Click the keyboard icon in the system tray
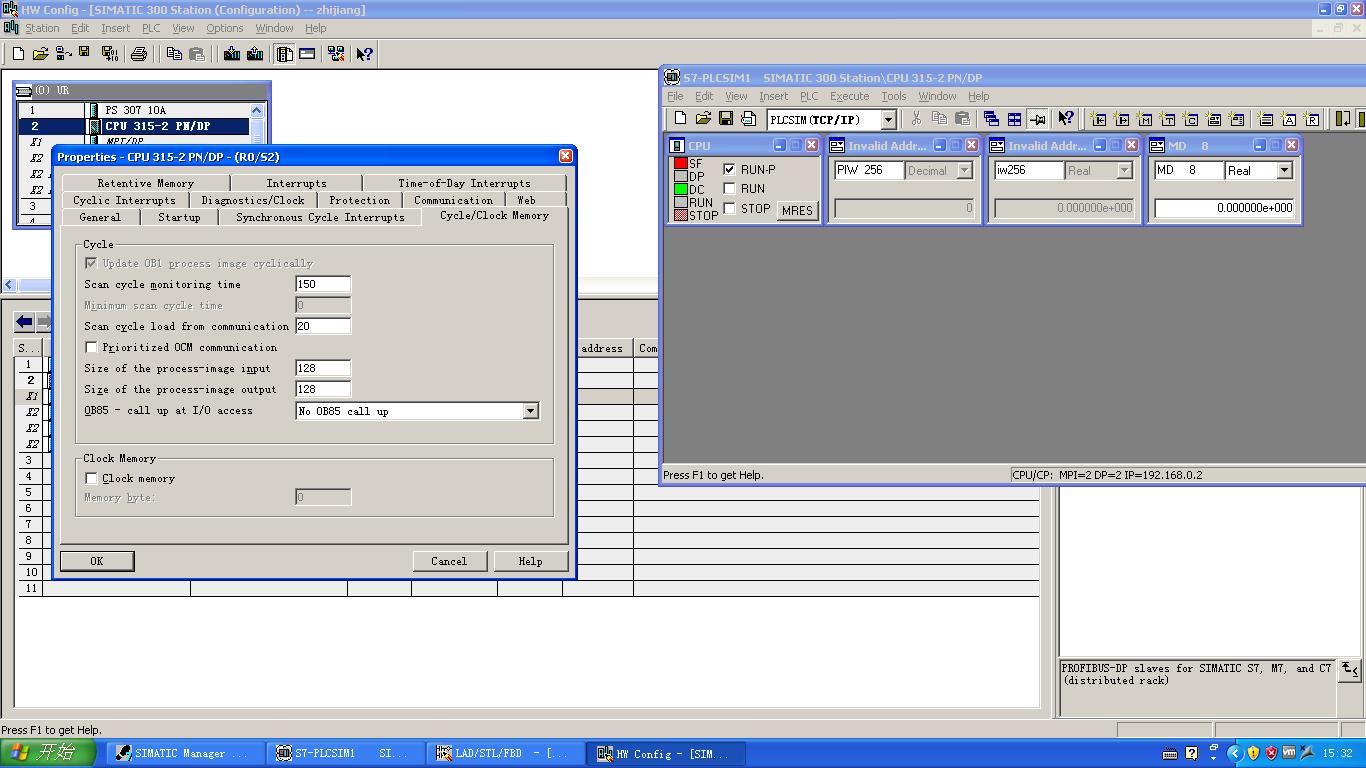This screenshot has width=1366, height=768. [1170, 753]
